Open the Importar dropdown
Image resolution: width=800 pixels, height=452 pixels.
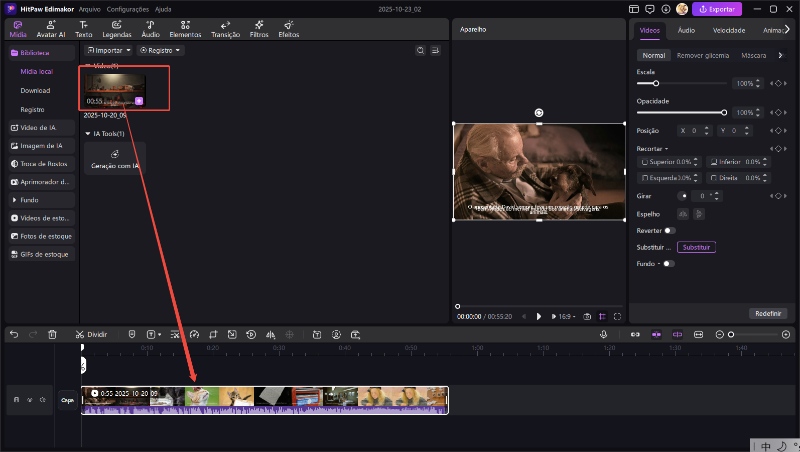pos(109,49)
